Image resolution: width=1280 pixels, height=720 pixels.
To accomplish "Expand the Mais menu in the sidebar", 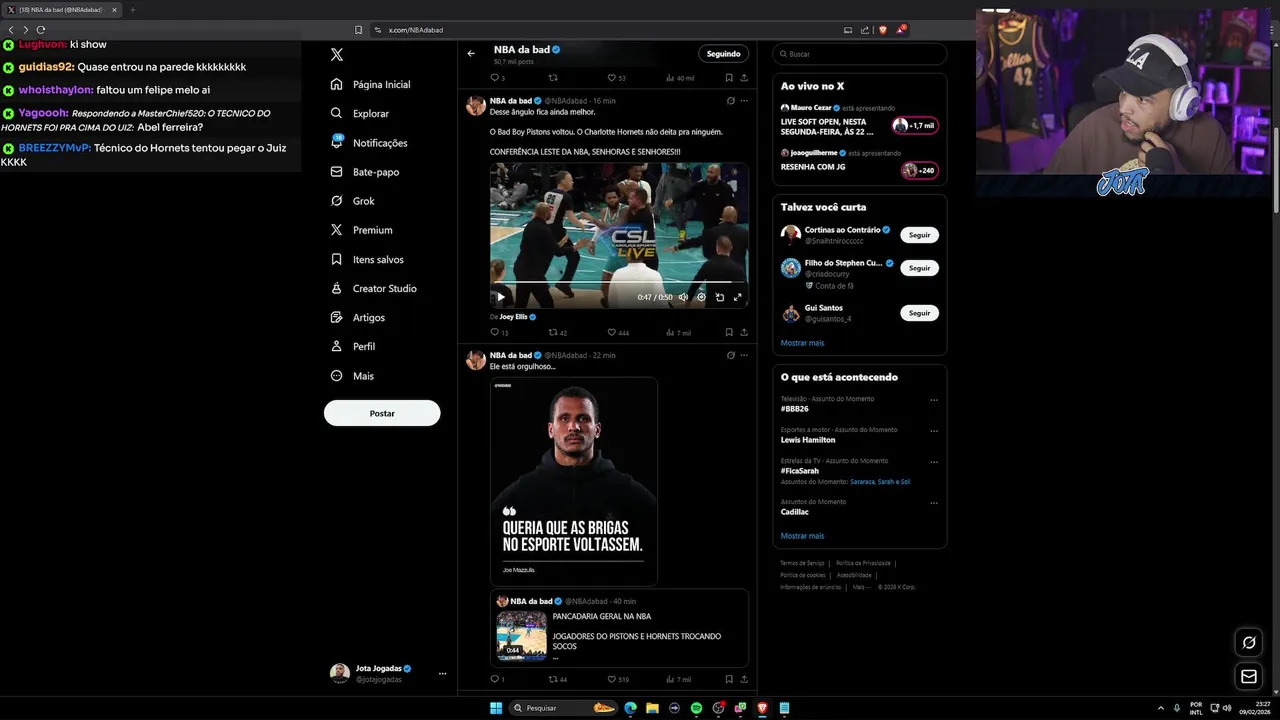I will coord(352,376).
